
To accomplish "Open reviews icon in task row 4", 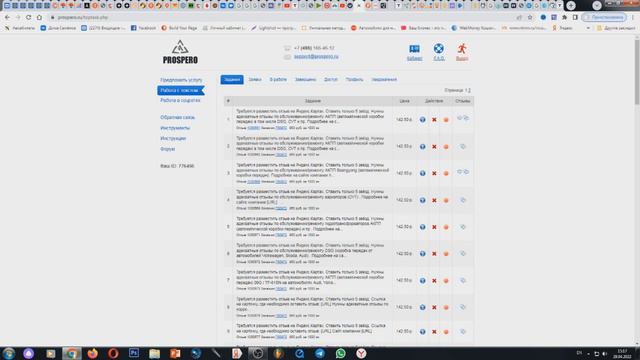I will click(462, 200).
